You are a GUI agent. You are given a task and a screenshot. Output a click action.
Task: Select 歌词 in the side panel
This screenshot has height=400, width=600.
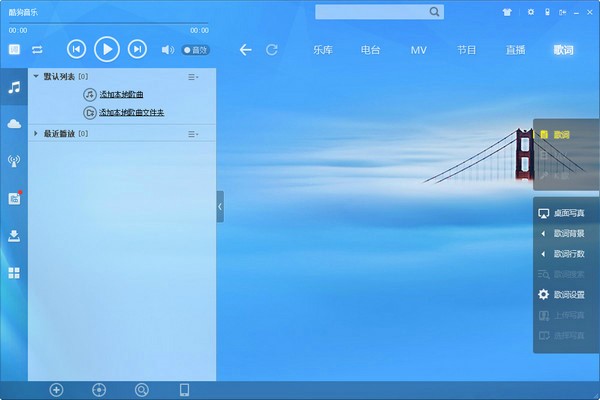561,135
